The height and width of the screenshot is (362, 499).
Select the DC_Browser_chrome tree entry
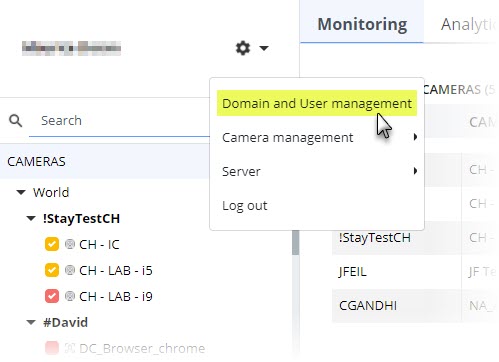[142, 349]
